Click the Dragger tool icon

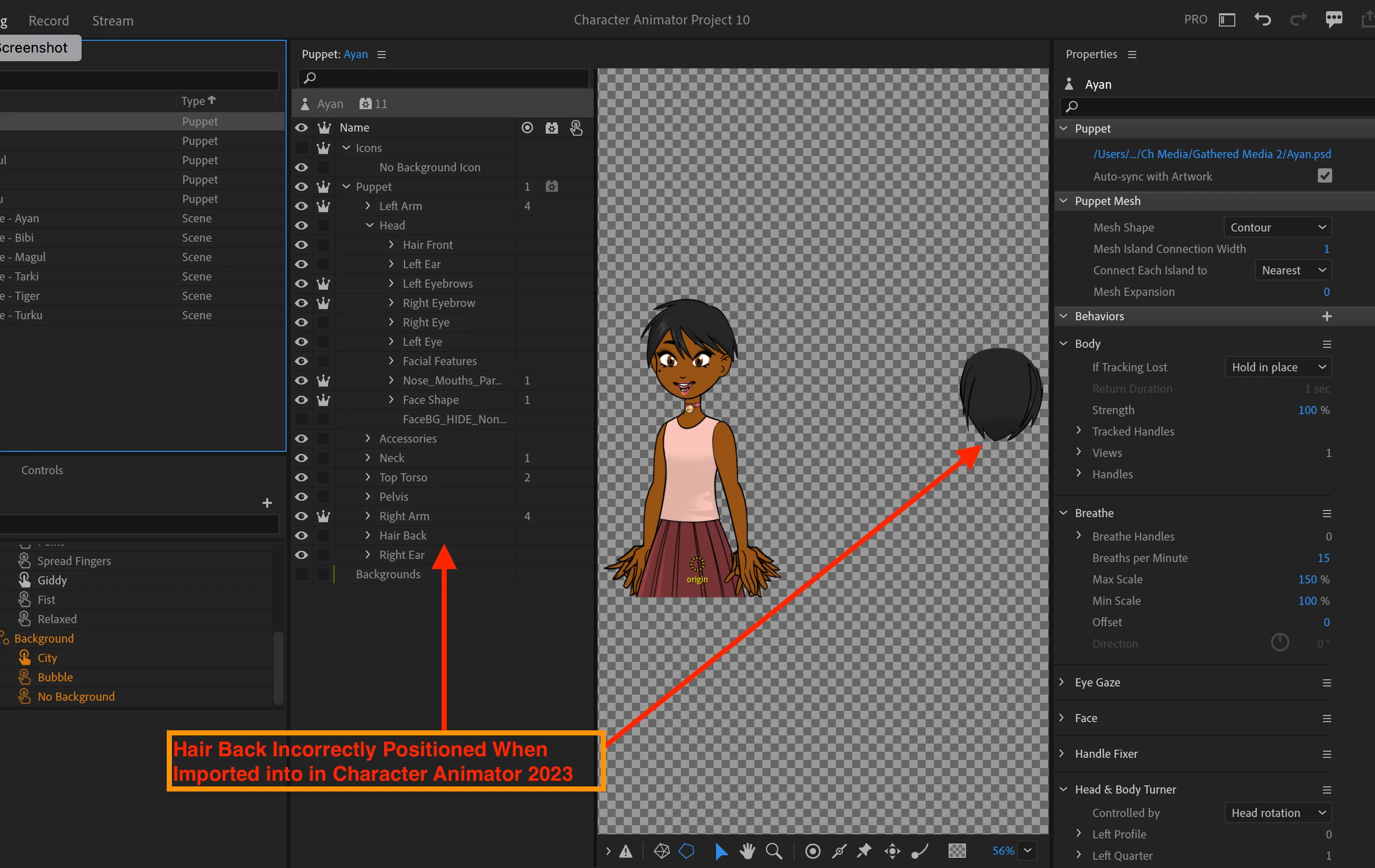(892, 851)
